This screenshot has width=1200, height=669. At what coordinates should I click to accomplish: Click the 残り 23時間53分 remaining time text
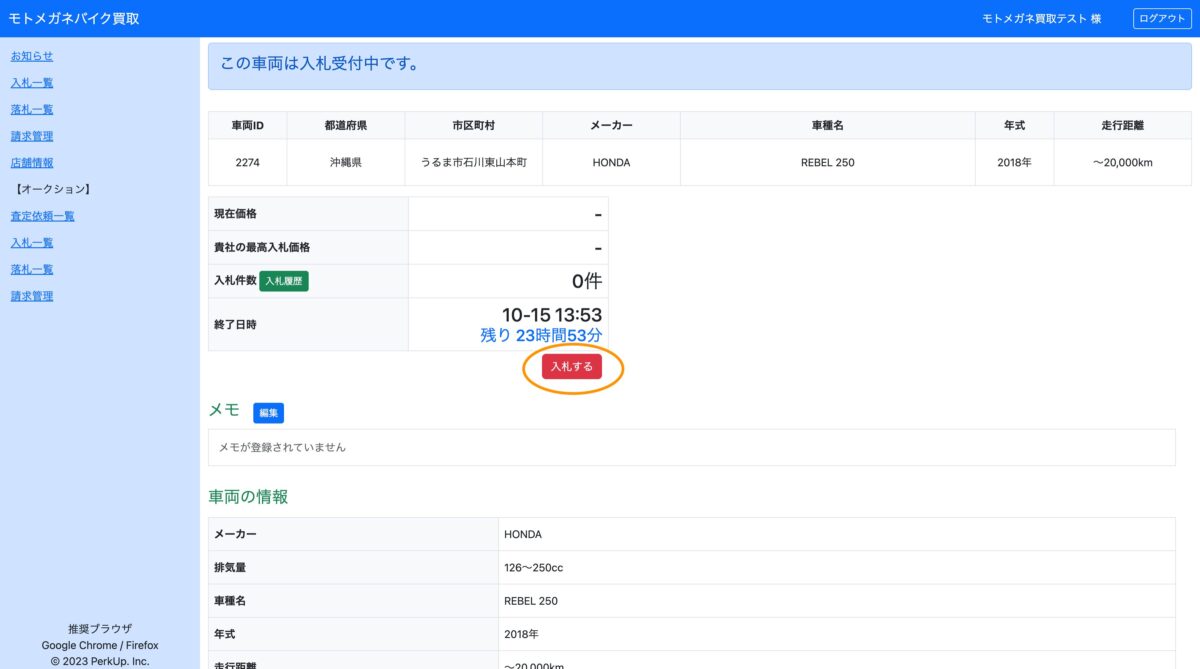click(541, 335)
